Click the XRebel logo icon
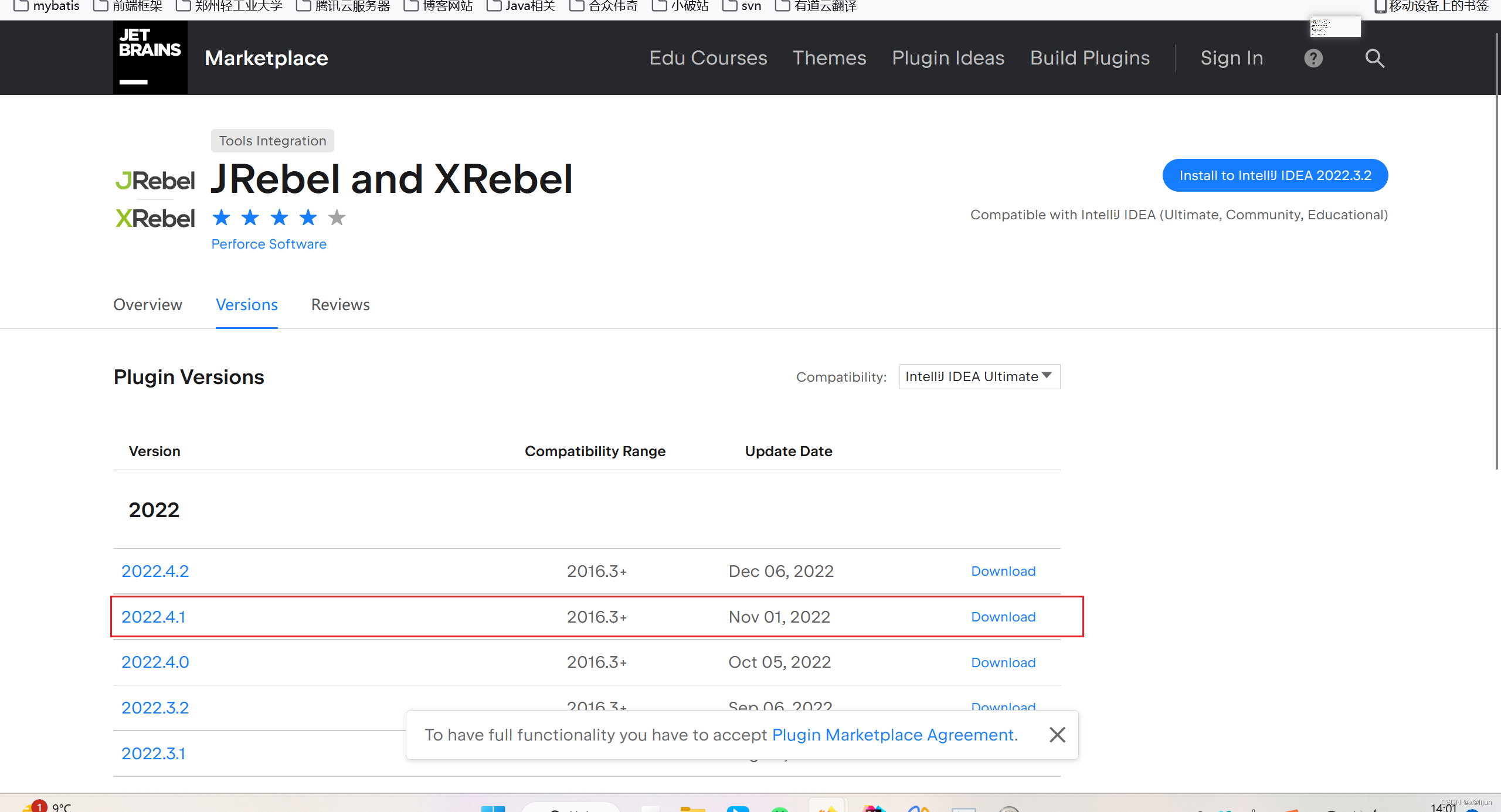 coord(155,218)
